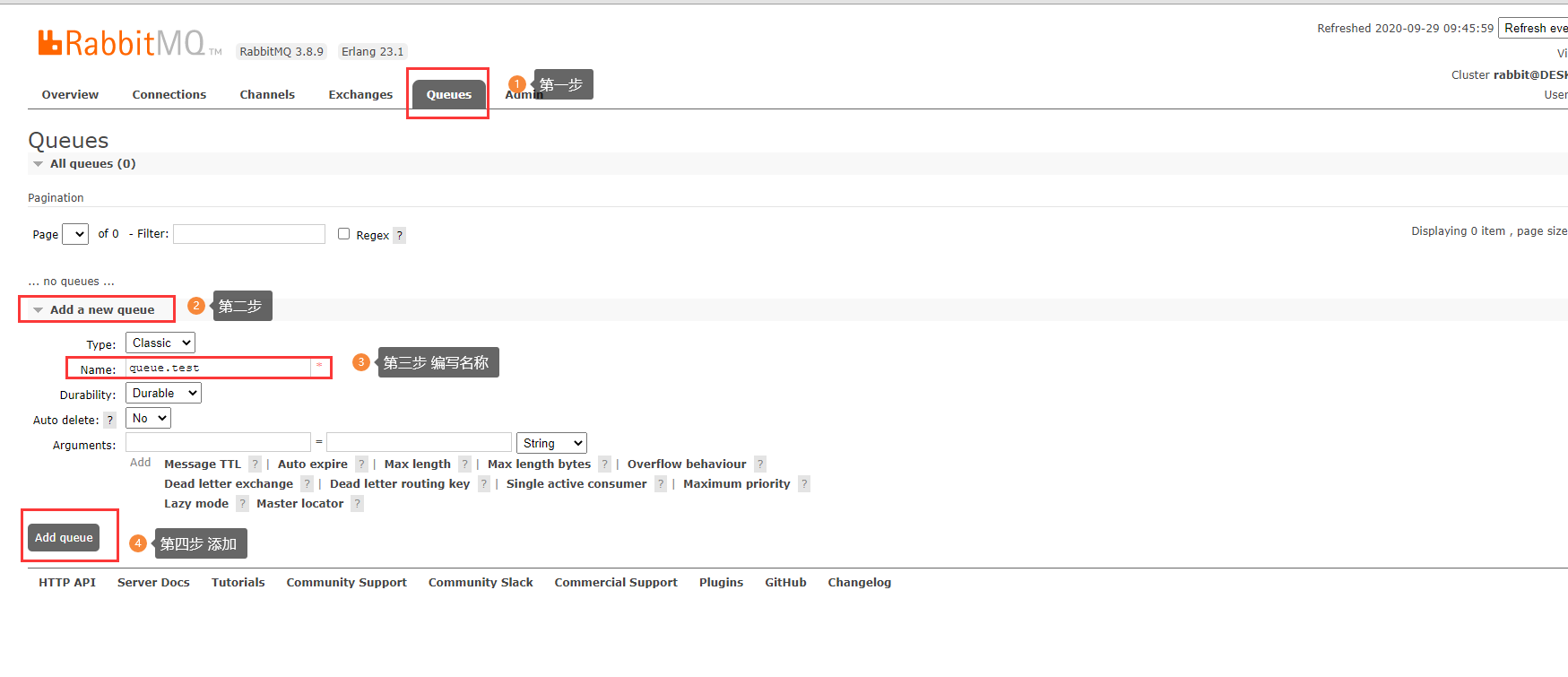The width and height of the screenshot is (1568, 677).
Task: Open the queue Type dropdown
Action: 160,343
